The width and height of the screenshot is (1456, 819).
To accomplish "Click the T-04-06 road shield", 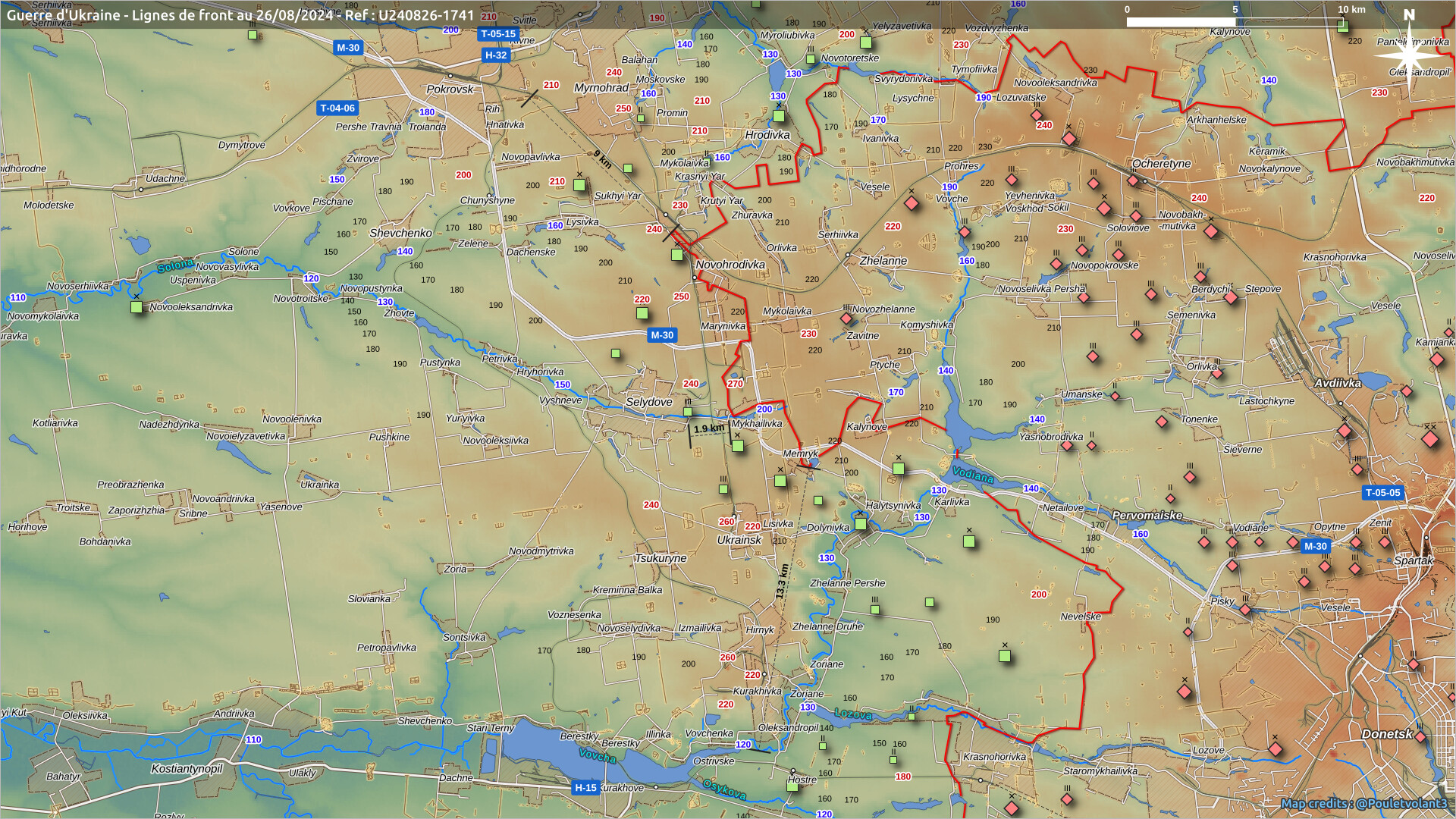I will pos(337,108).
